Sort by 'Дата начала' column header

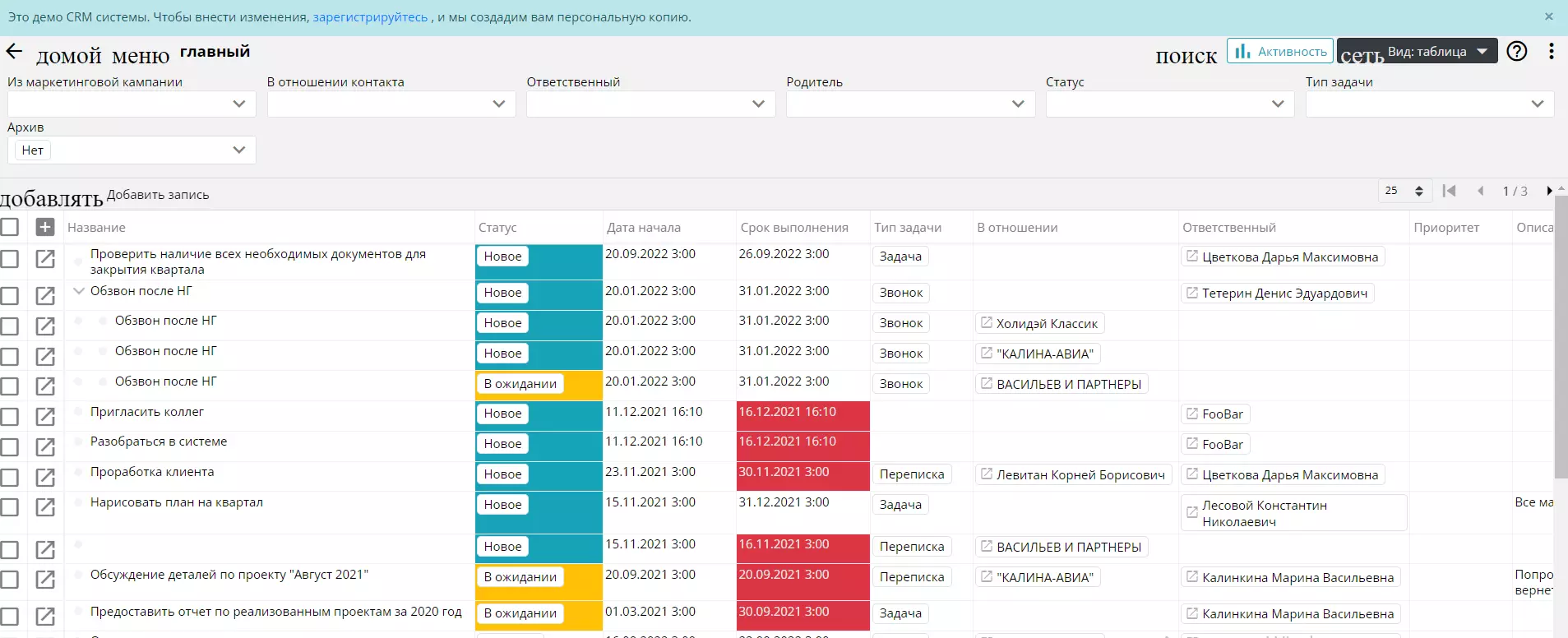pos(644,228)
